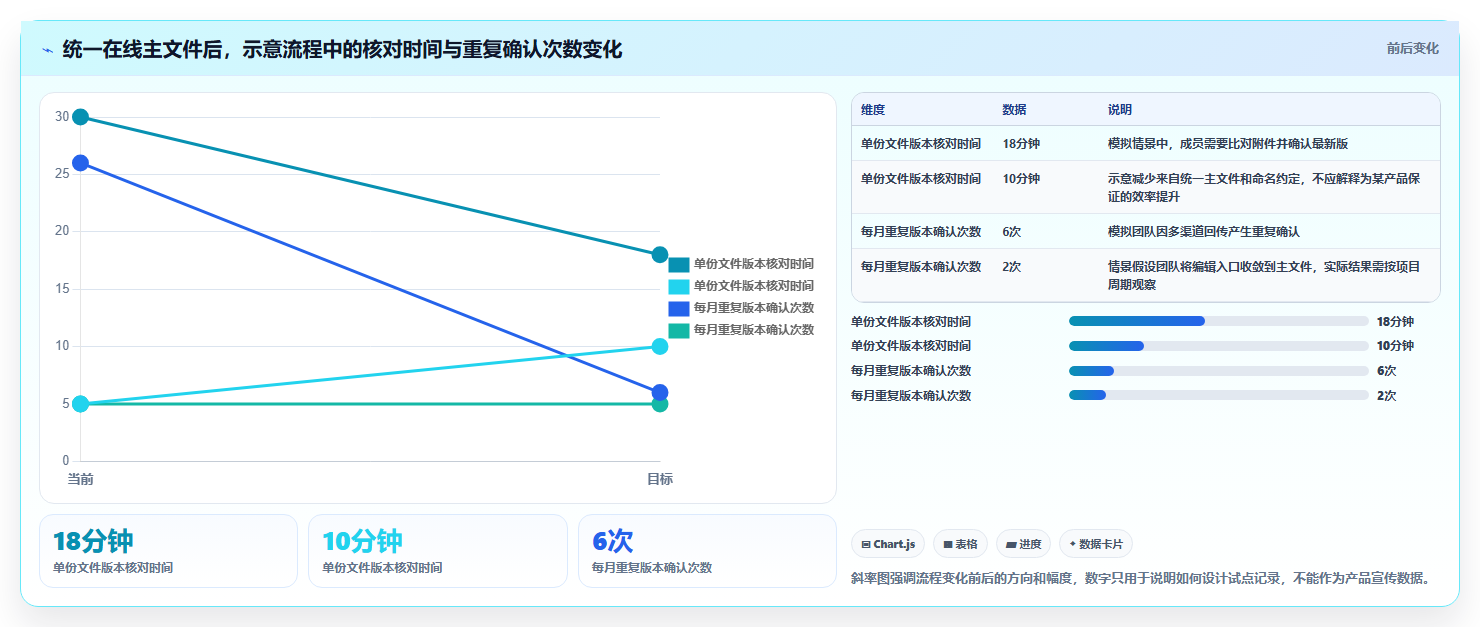Click the progress bar labeled 10分钟
The width and height of the screenshot is (1480, 627).
[1218, 346]
